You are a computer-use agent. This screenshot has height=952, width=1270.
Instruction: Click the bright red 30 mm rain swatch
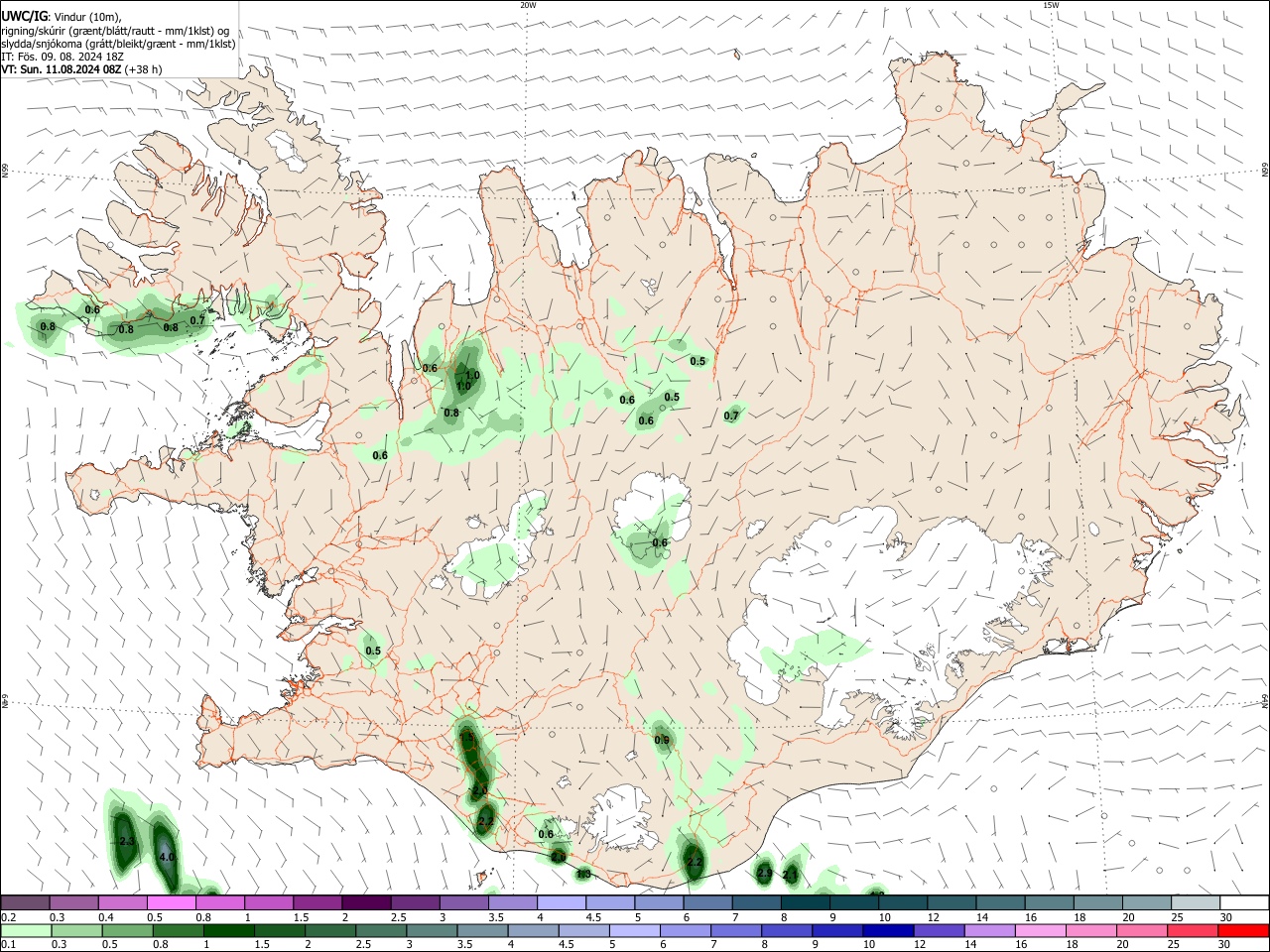[x=1243, y=931]
